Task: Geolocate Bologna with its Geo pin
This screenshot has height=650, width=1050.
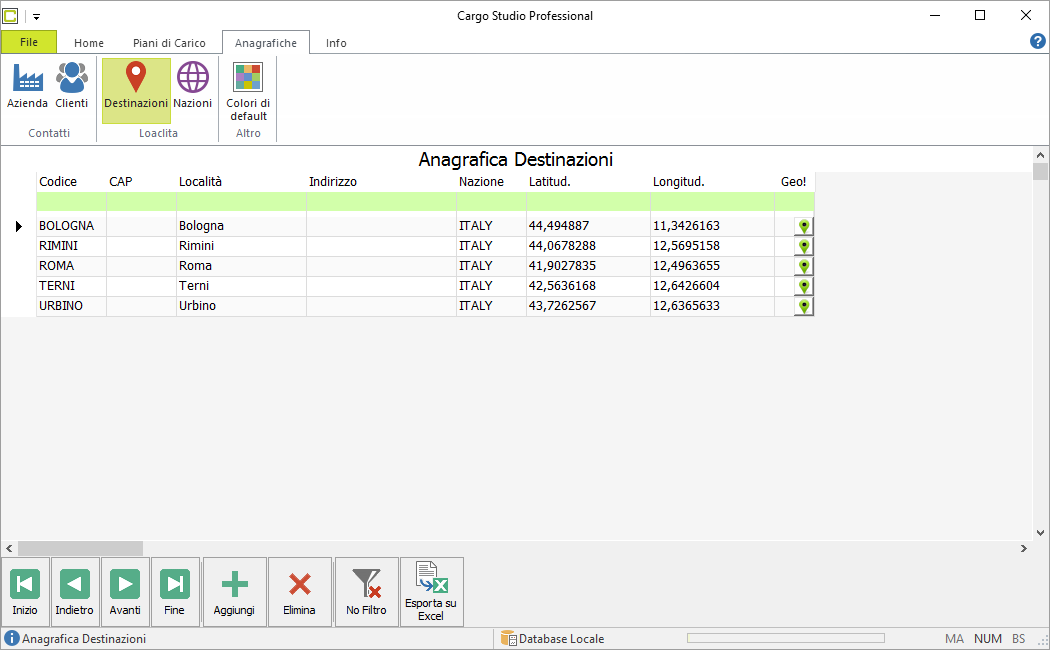Action: coord(804,226)
